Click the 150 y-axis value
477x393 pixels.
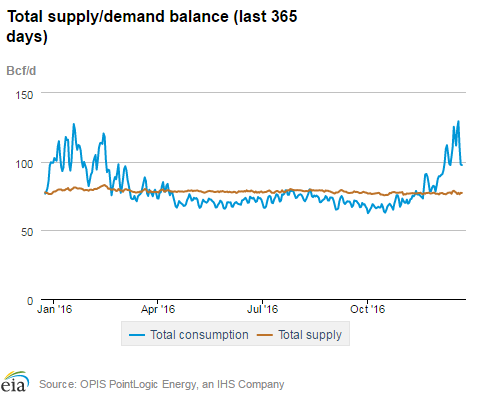pos(24,95)
